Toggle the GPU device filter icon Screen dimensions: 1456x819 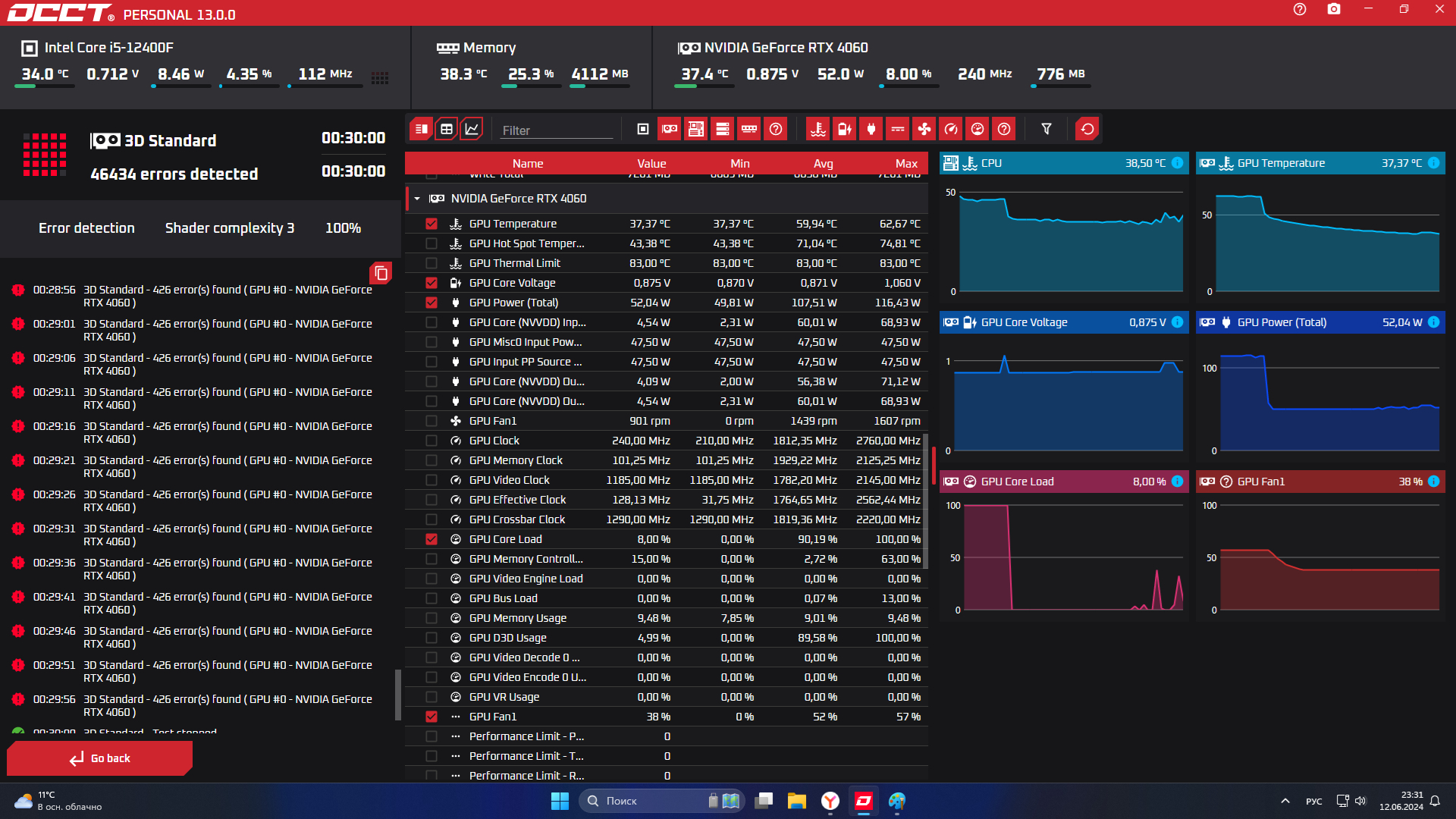[x=670, y=129]
